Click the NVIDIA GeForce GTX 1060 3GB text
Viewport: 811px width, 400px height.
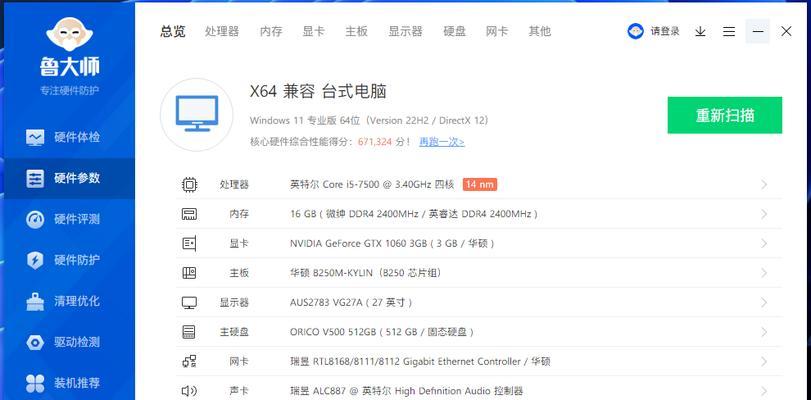click(x=392, y=244)
